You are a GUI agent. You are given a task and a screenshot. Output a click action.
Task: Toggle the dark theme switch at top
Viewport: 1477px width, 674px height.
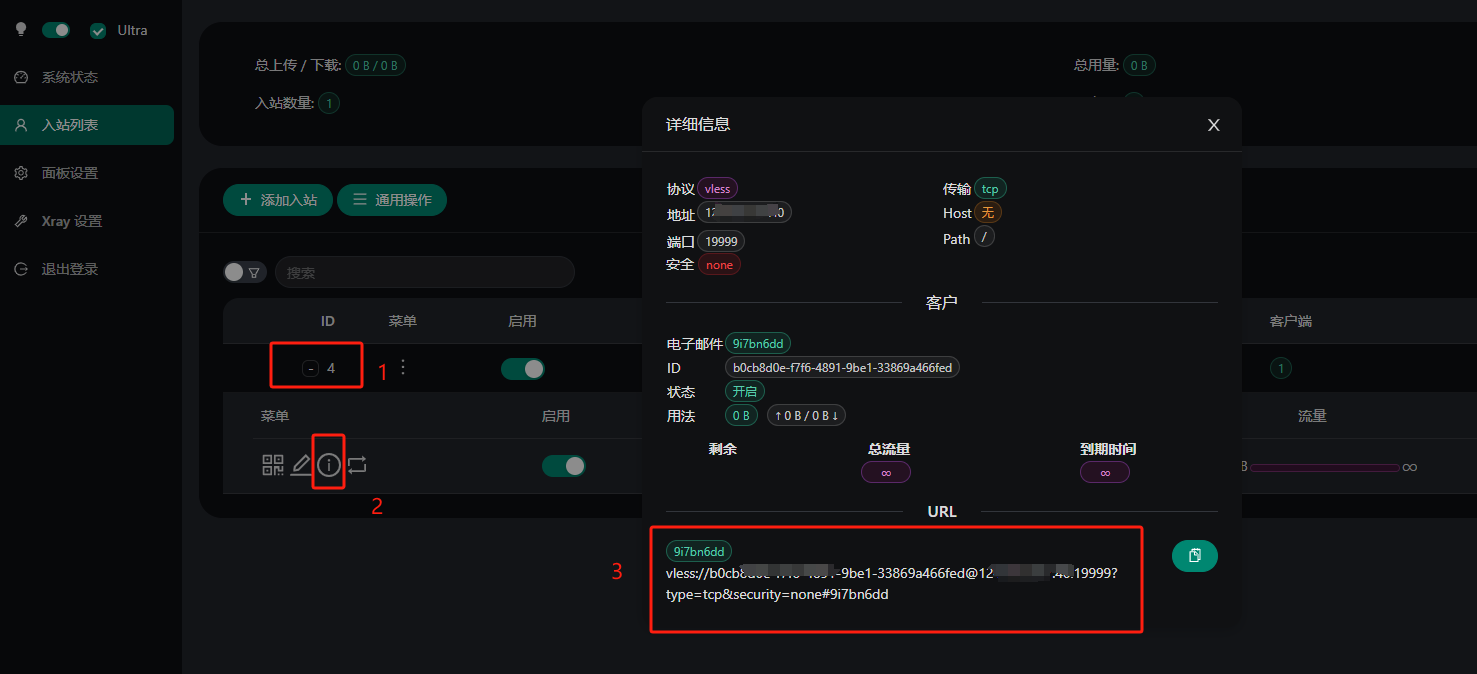[56, 30]
